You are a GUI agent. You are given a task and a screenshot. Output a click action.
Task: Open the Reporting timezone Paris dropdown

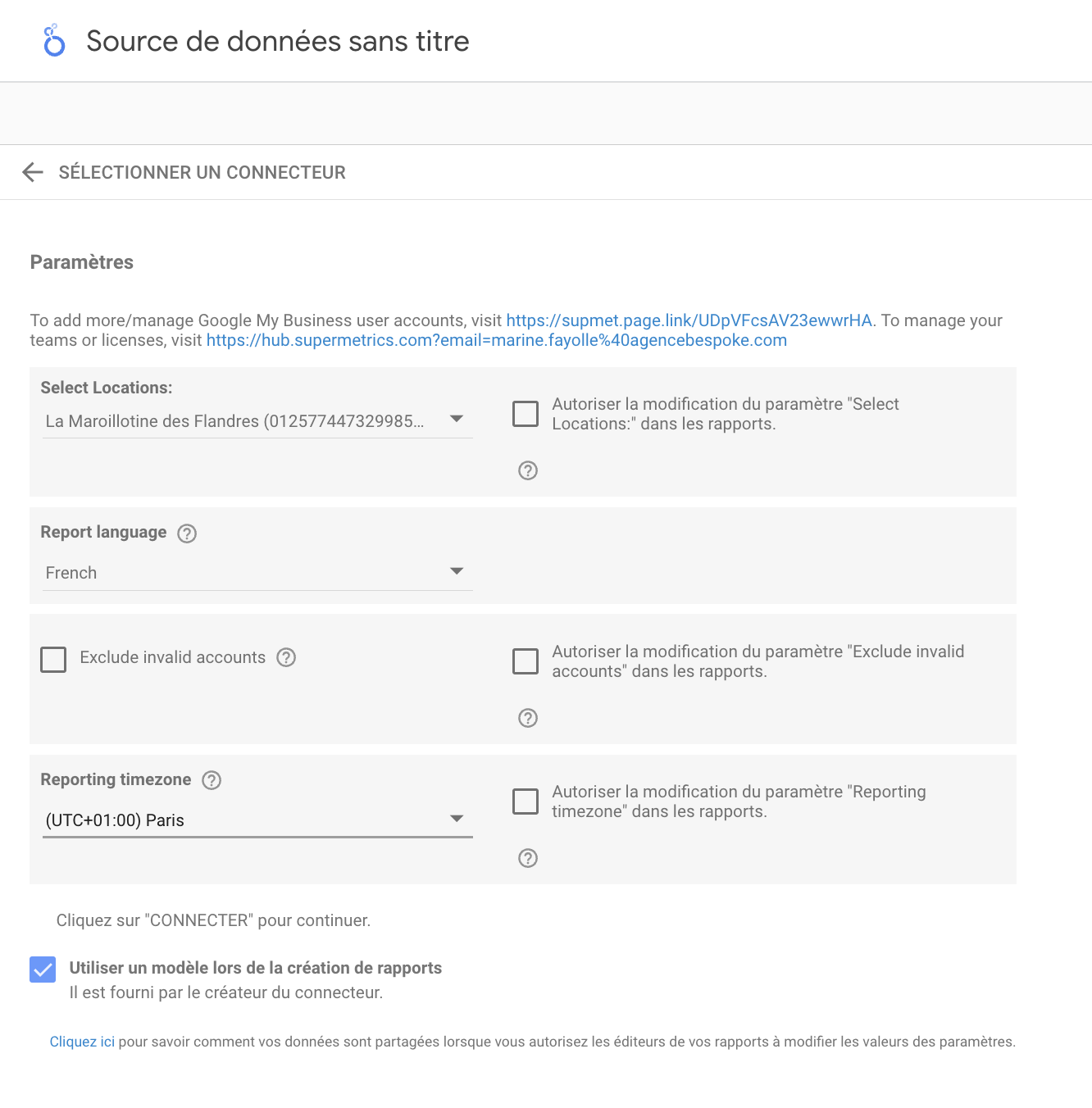coord(257,820)
